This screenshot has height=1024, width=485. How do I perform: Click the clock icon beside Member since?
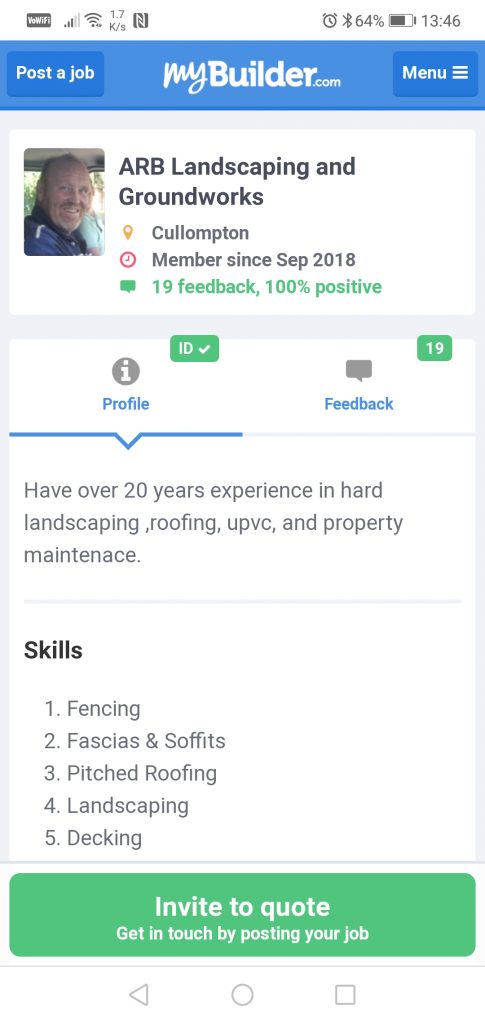128,260
